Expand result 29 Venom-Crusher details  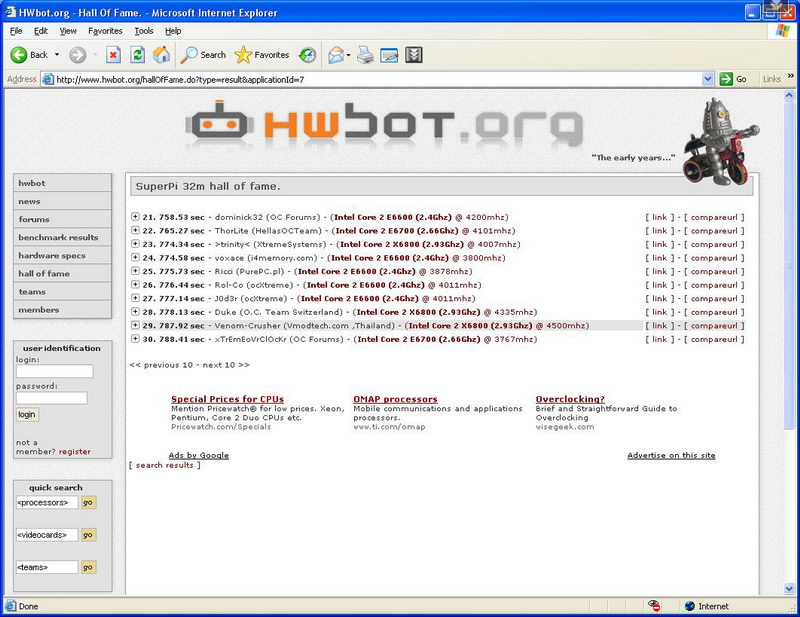[x=135, y=325]
